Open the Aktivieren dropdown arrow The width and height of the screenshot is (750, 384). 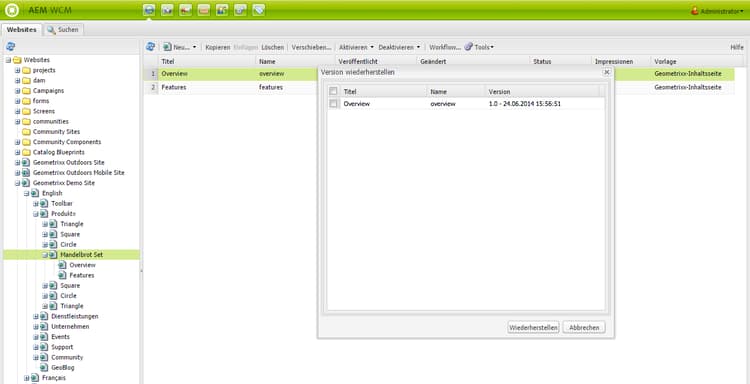(x=372, y=47)
